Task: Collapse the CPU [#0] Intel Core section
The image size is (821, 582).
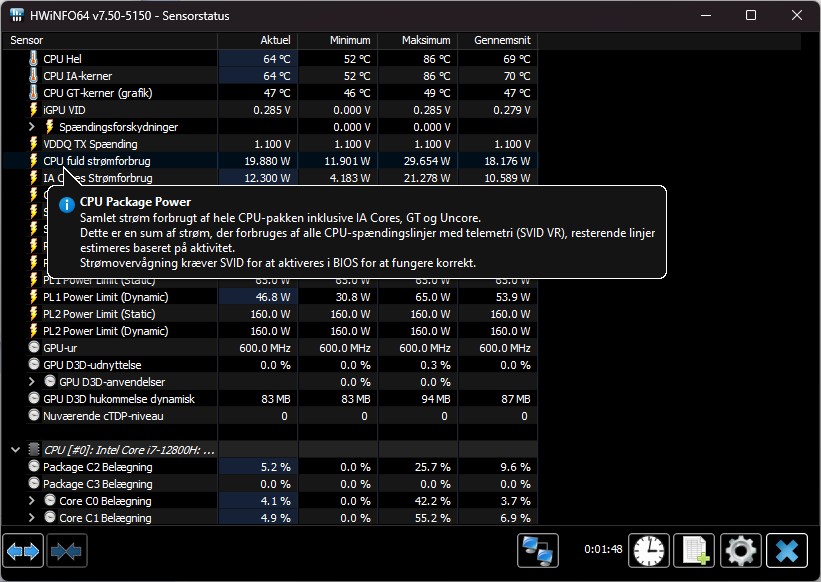Action: coord(15,450)
